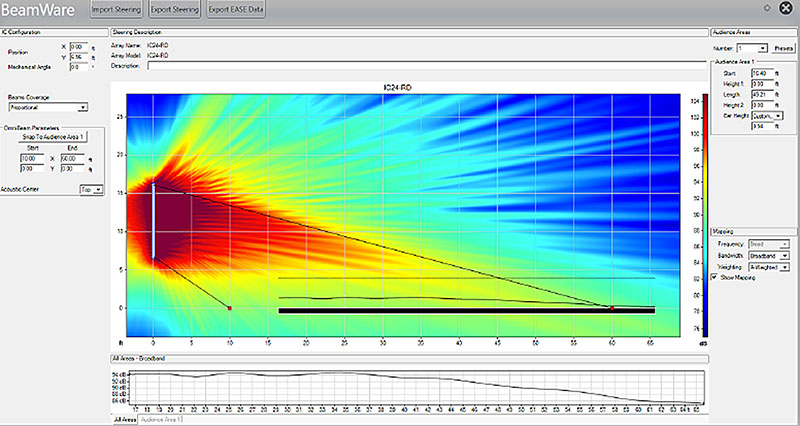Uncheck the Show Mapping checkbox
800x426 pixels.
[x=714, y=277]
